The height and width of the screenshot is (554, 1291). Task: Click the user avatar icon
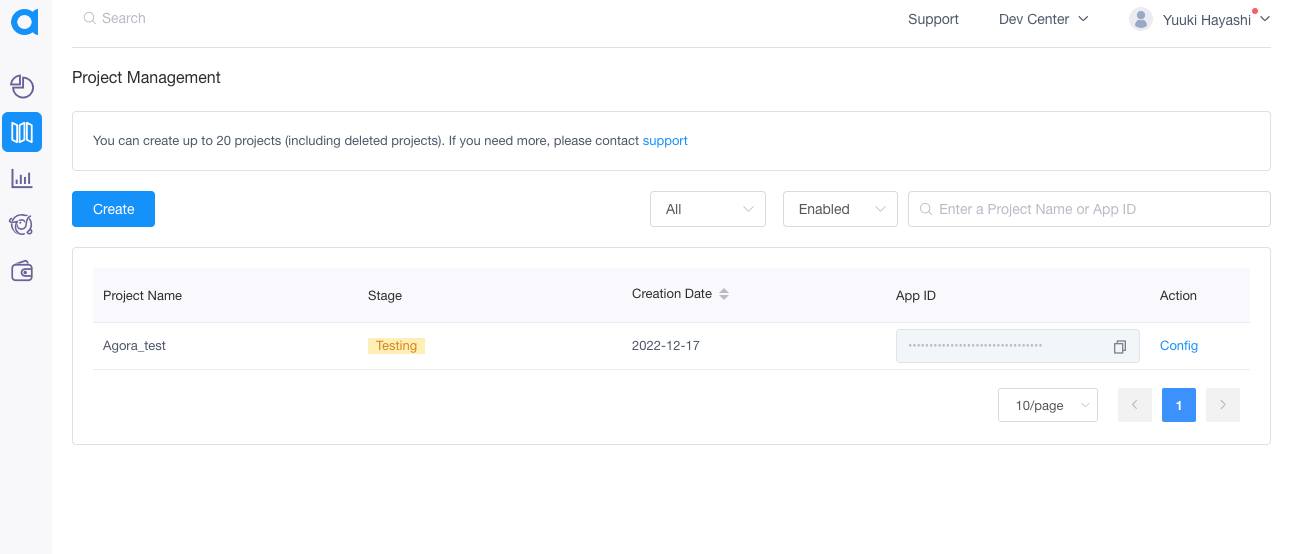(x=1140, y=19)
